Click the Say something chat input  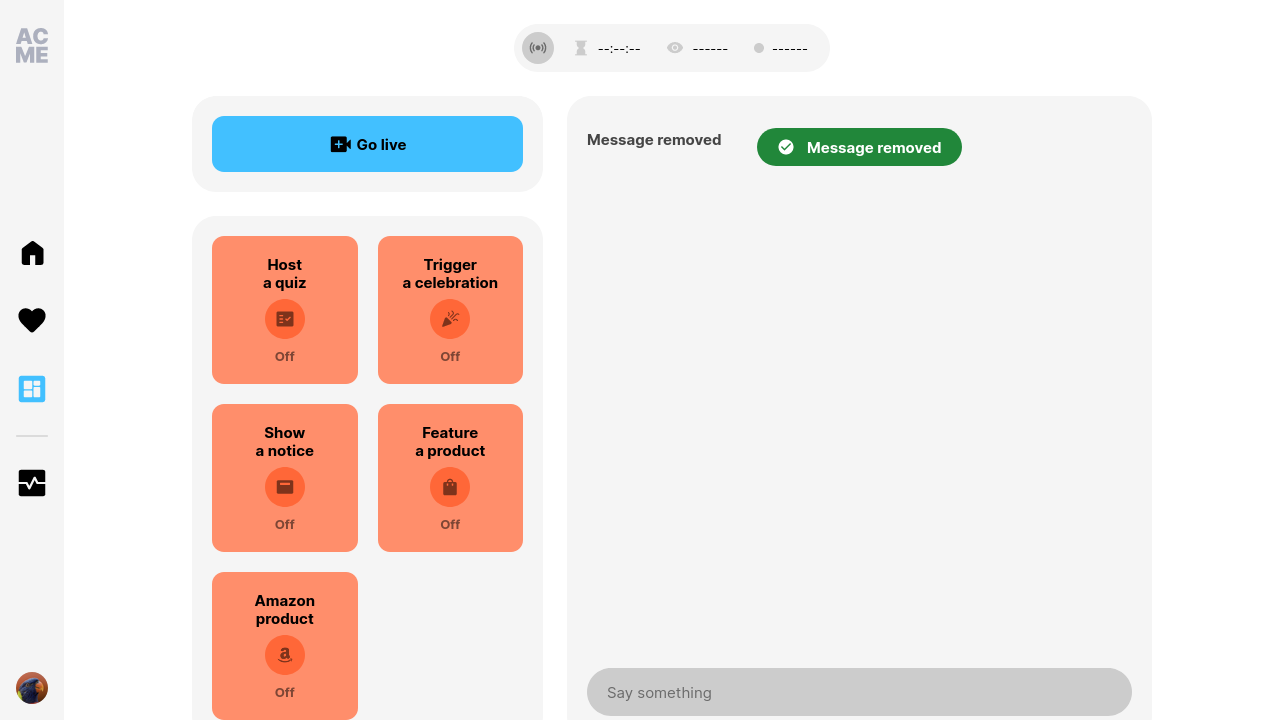[x=859, y=692]
